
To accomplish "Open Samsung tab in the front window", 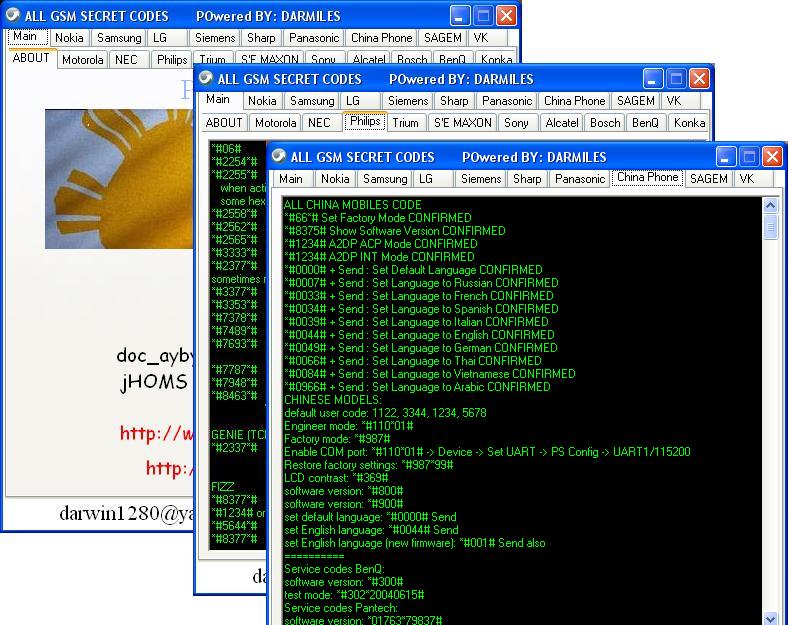I will pos(385,179).
